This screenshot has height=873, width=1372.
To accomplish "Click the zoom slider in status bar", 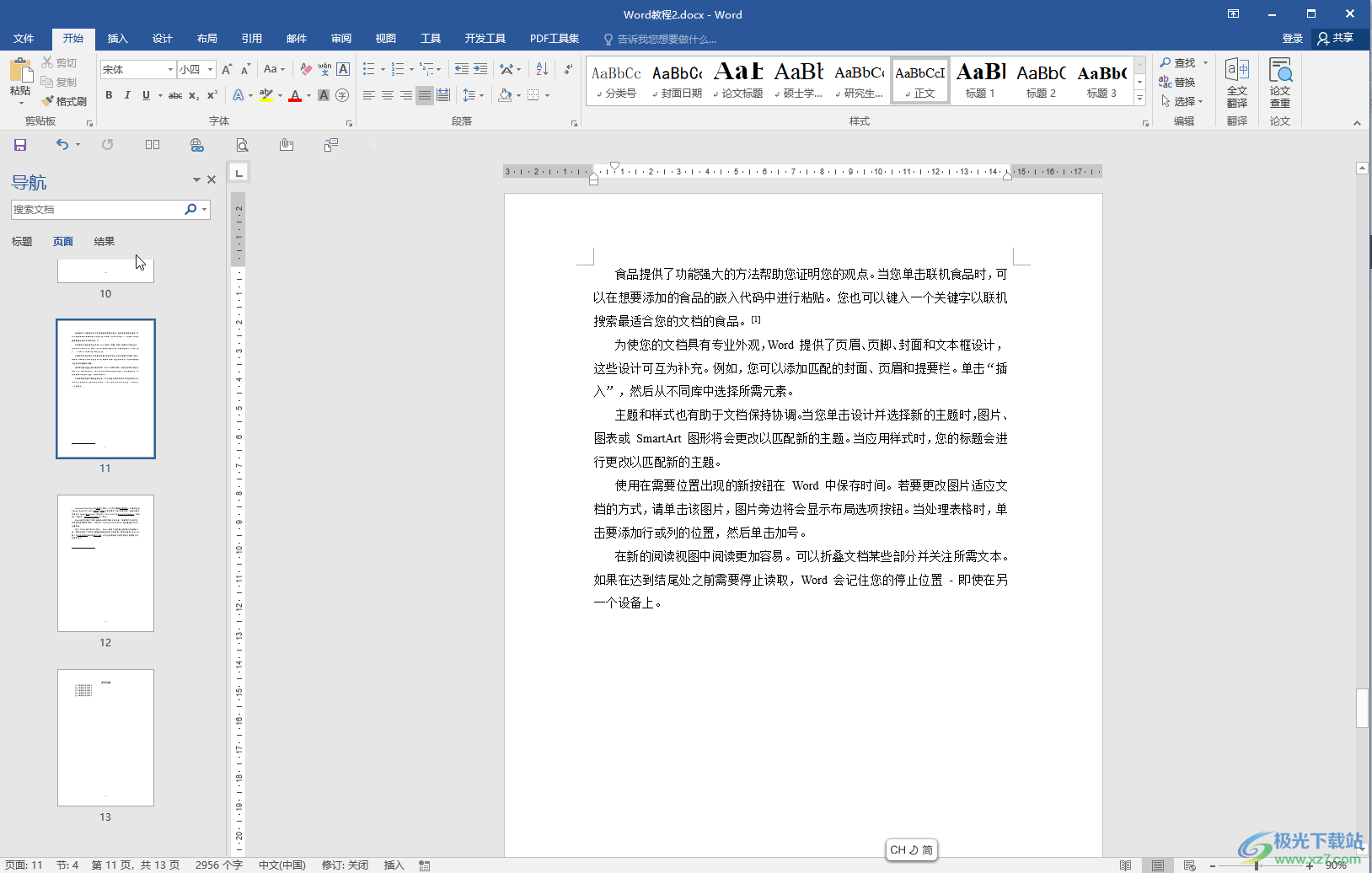I will [x=1256, y=865].
